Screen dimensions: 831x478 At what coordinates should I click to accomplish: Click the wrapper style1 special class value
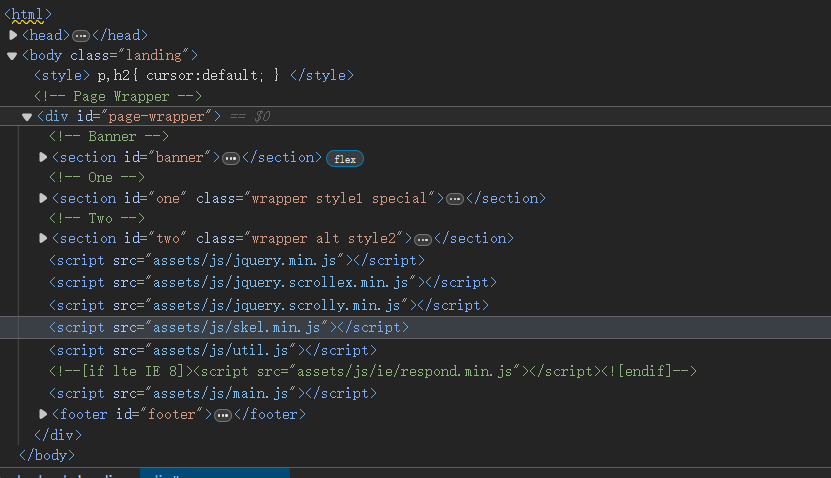pos(339,198)
